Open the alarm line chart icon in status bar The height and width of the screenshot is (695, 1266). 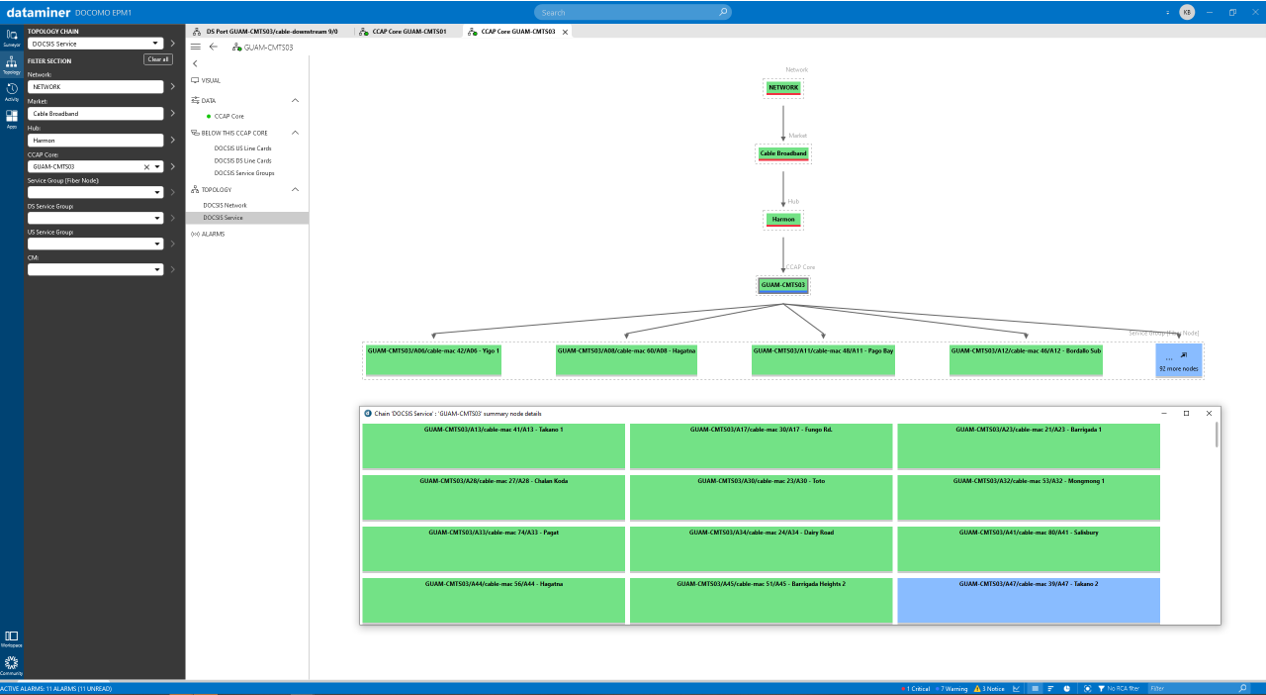coord(1017,688)
